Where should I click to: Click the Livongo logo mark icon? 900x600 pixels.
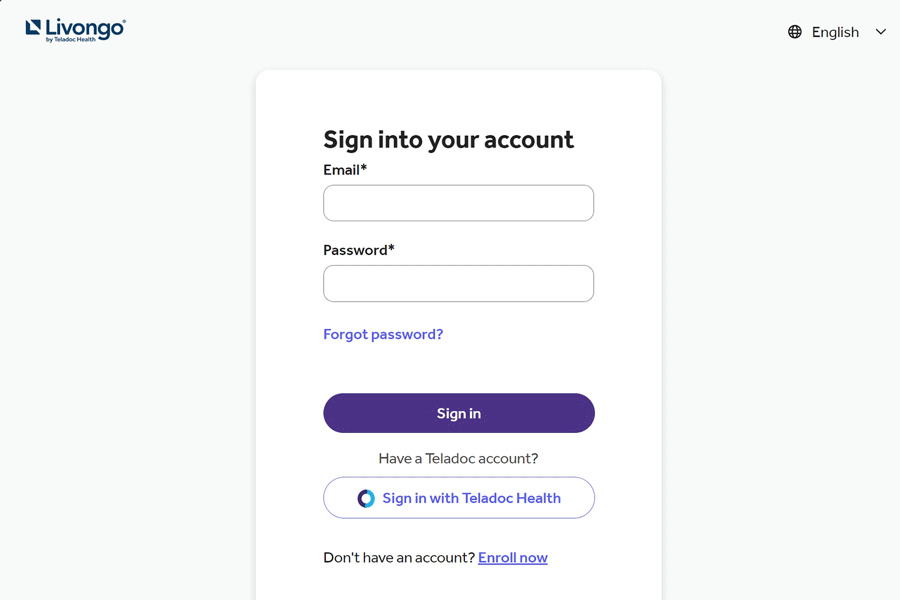point(33,28)
